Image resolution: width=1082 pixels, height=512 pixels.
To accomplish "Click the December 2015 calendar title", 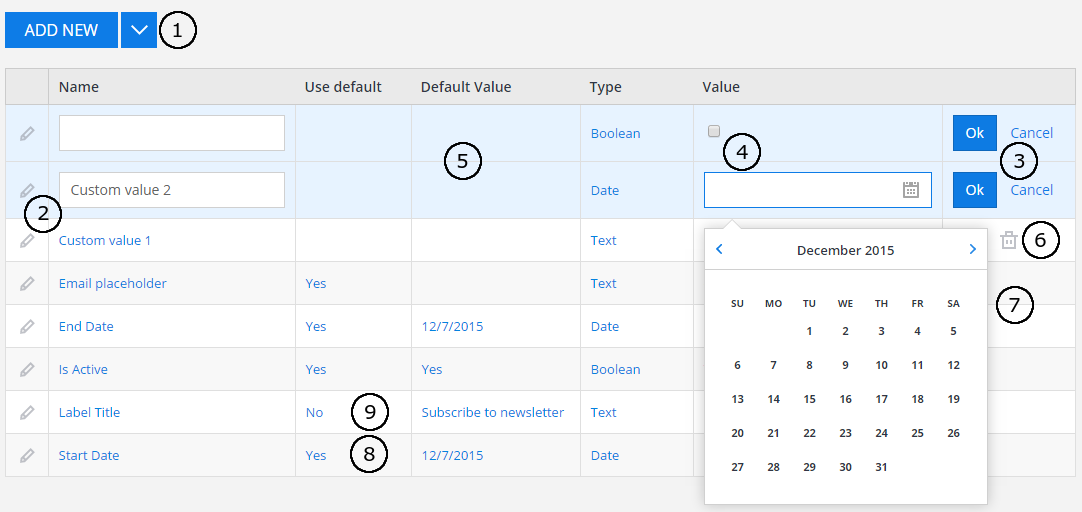I will tap(845, 250).
